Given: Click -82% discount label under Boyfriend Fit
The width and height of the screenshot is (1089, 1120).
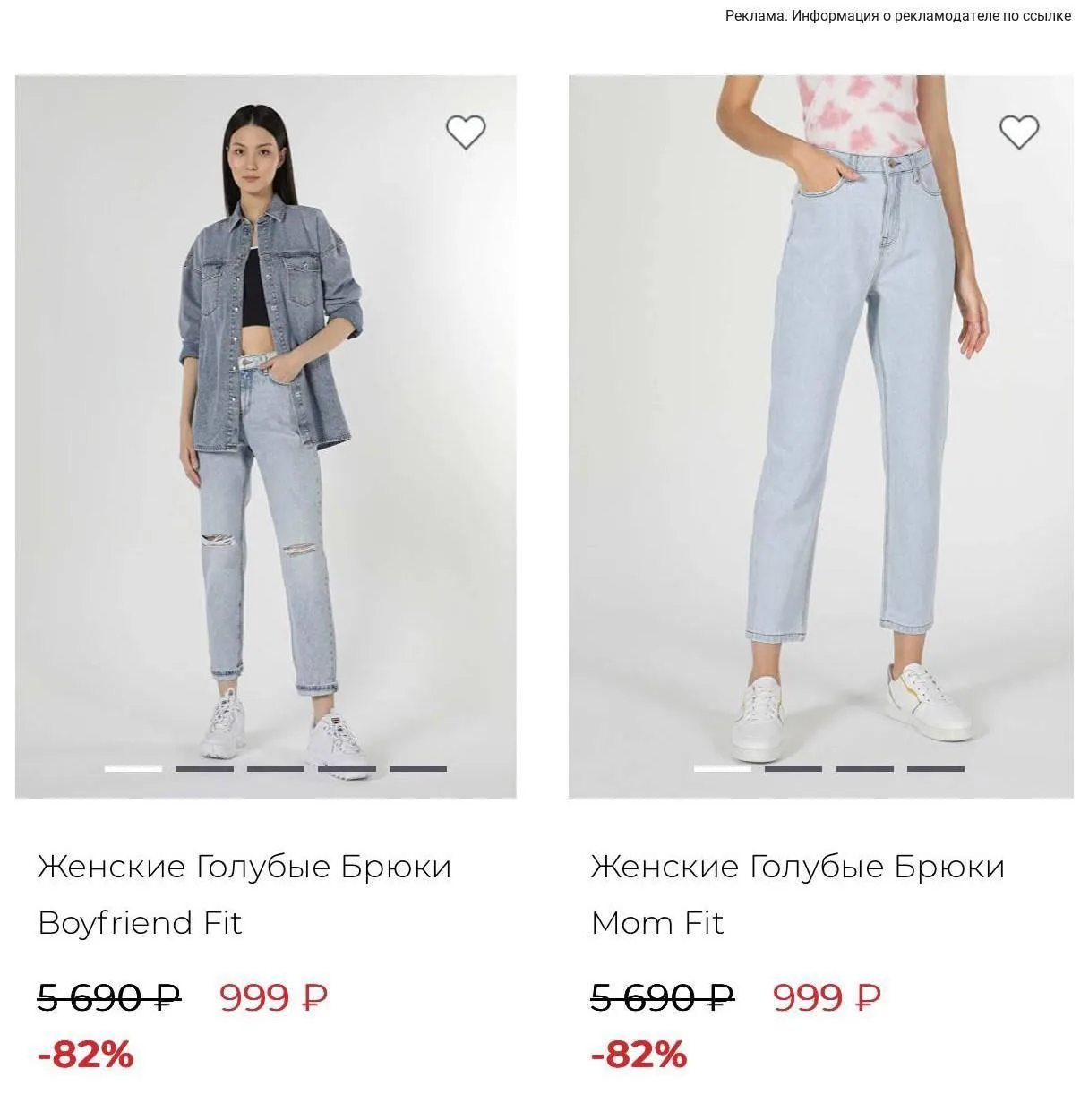Looking at the screenshot, I should coord(85,1054).
